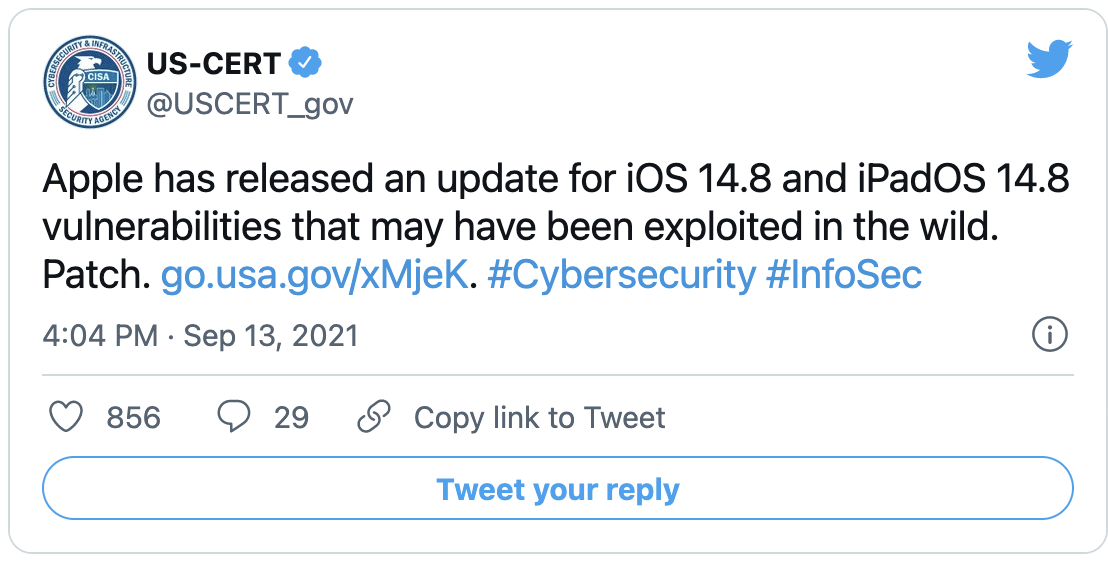Like the tweet with heart icon

pyautogui.click(x=66, y=417)
